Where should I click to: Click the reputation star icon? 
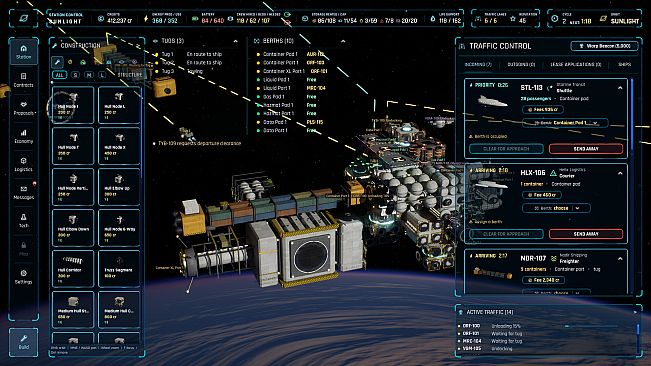click(x=513, y=19)
